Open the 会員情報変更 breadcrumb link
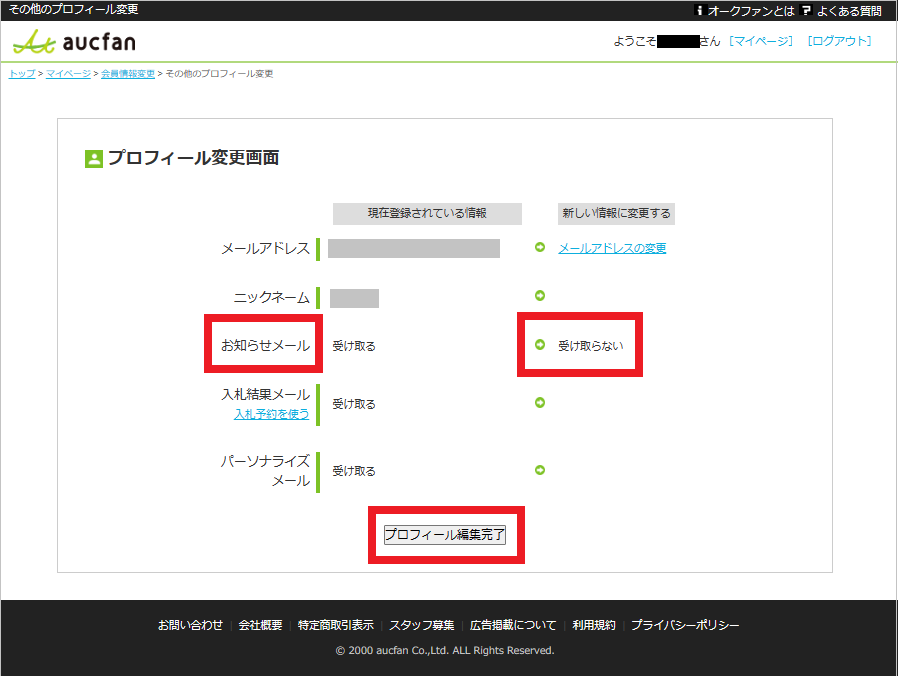This screenshot has height=676, width=898. pyautogui.click(x=128, y=74)
